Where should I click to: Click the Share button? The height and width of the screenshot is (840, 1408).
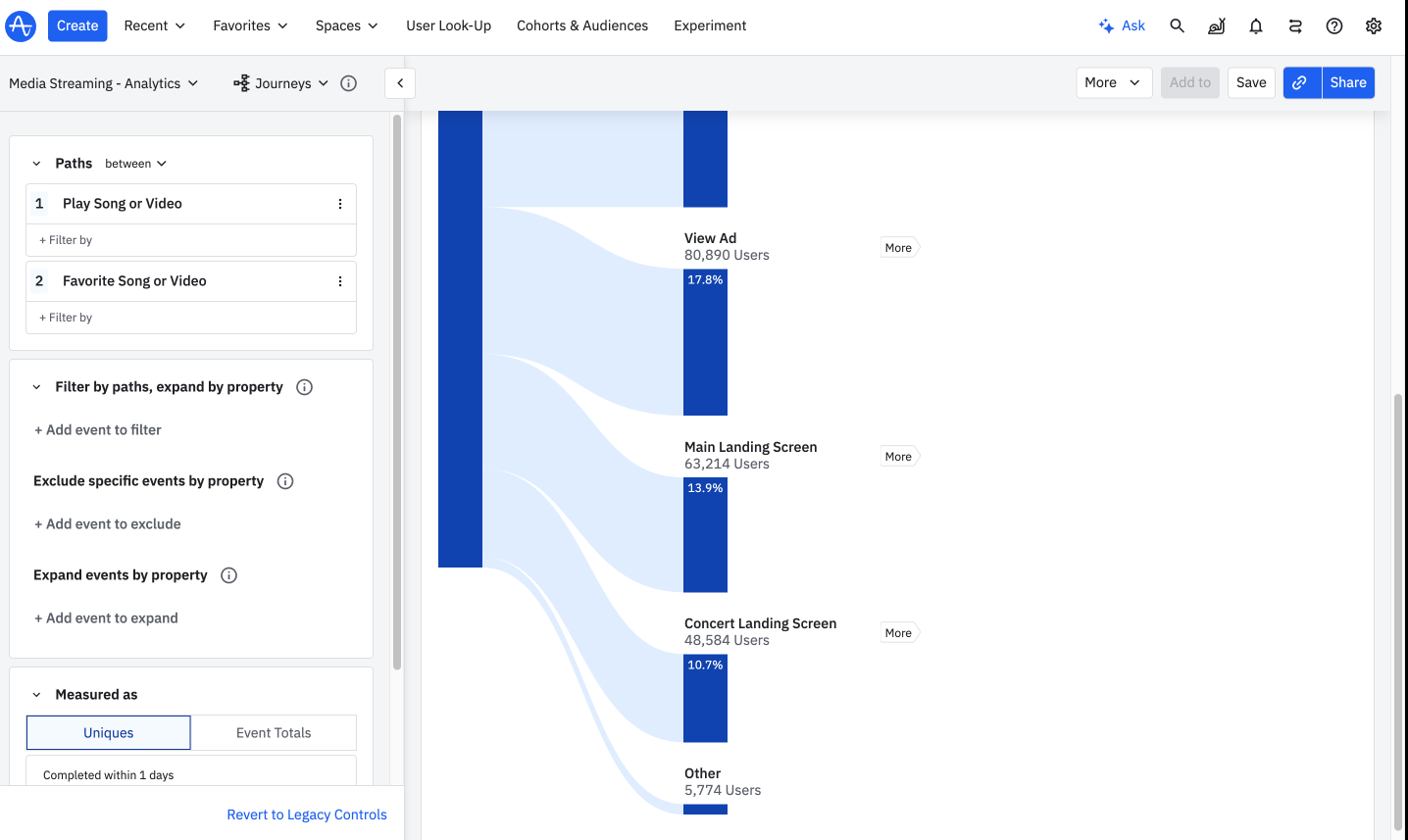1348,82
